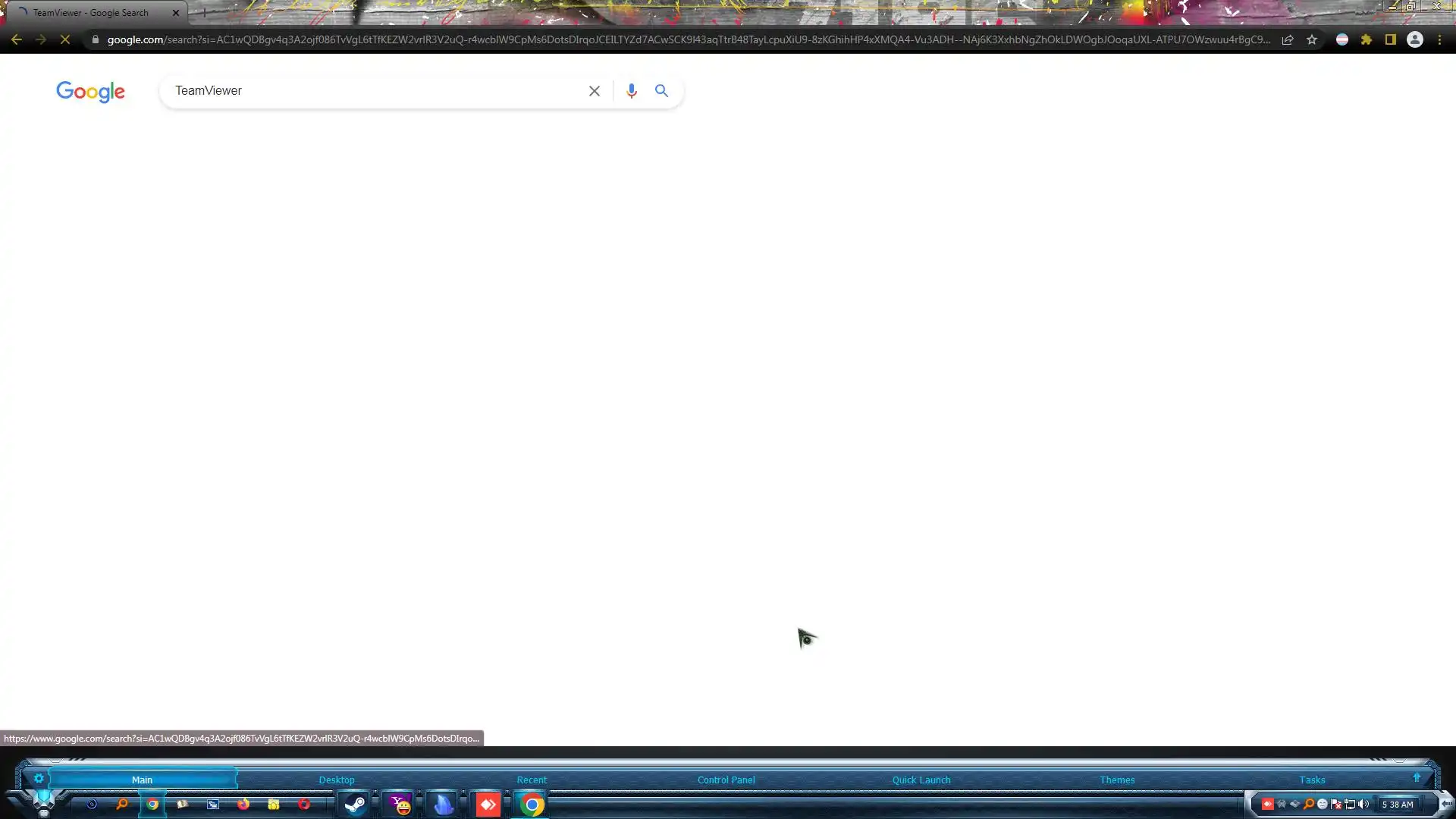
Task: Collapse the dock tab bar arrow
Action: (x=1417, y=778)
